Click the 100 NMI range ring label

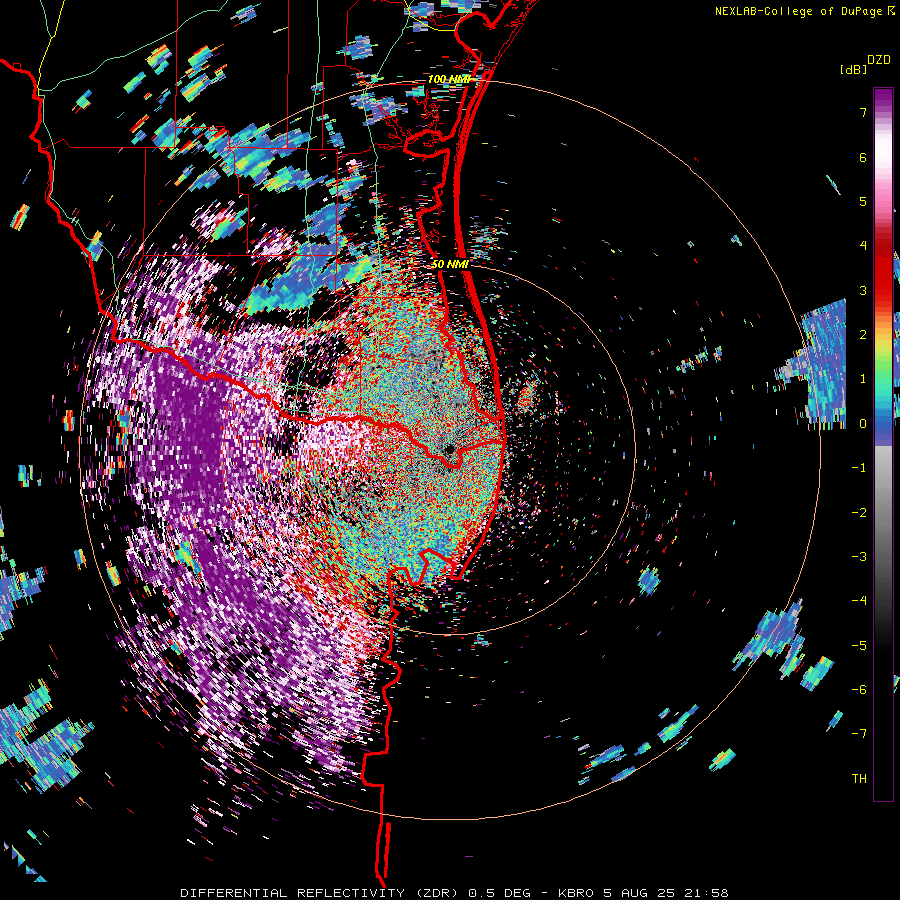449,79
